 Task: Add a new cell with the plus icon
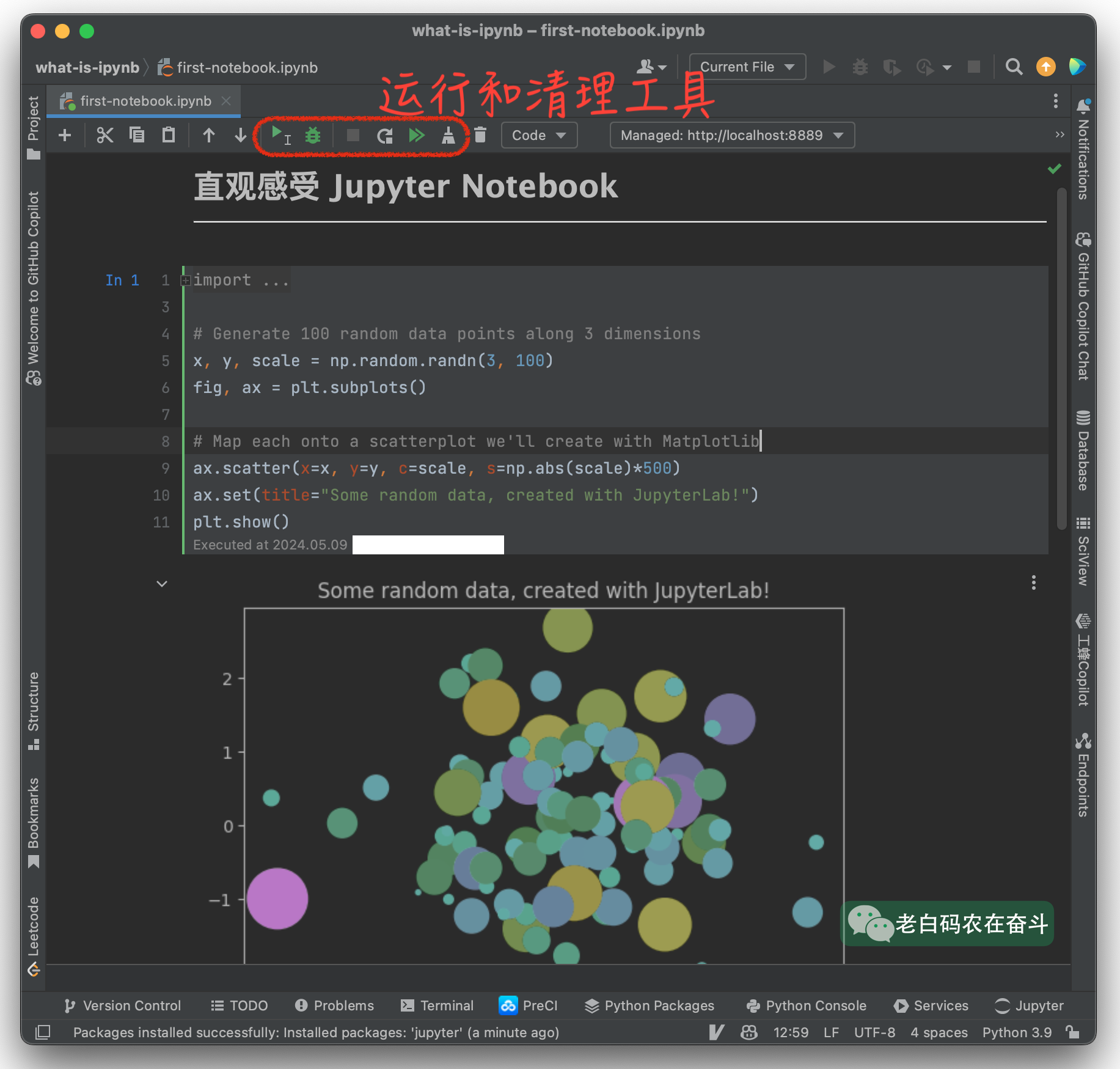click(65, 135)
